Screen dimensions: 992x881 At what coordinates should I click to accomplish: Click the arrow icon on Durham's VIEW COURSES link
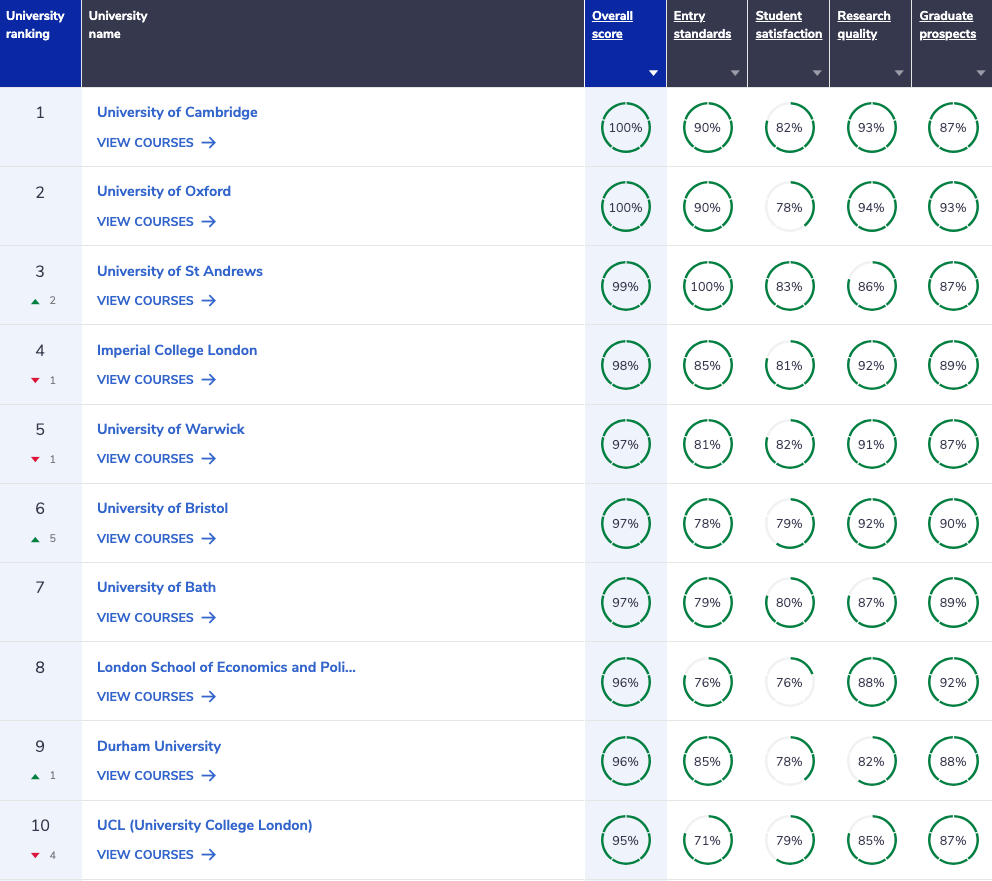[210, 775]
